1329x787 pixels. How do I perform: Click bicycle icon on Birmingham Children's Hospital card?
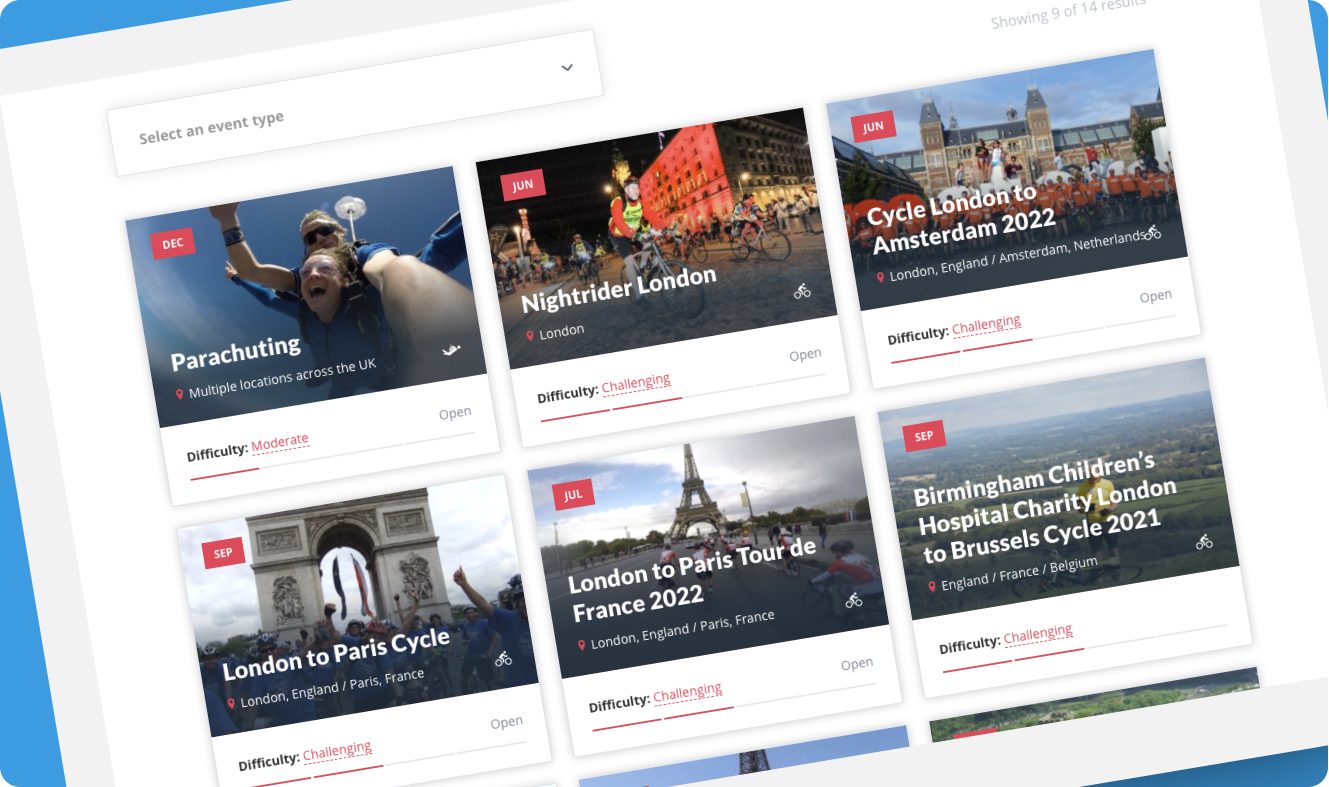click(x=1204, y=541)
